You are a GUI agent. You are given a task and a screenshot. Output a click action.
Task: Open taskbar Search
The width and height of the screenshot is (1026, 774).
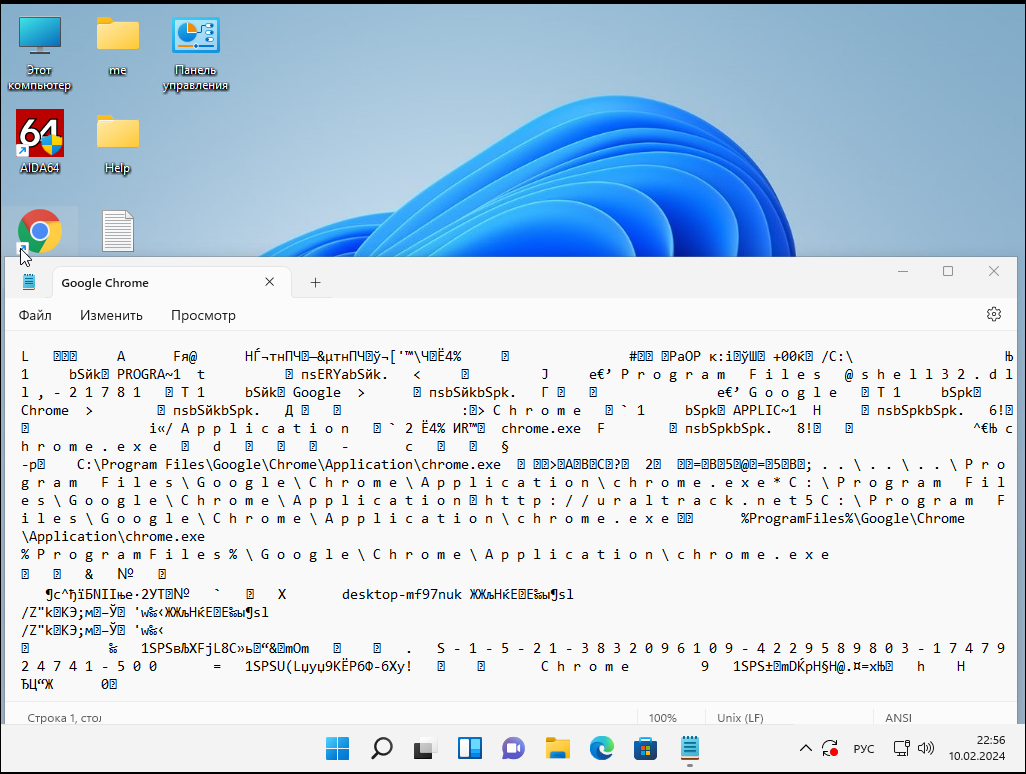coord(381,748)
